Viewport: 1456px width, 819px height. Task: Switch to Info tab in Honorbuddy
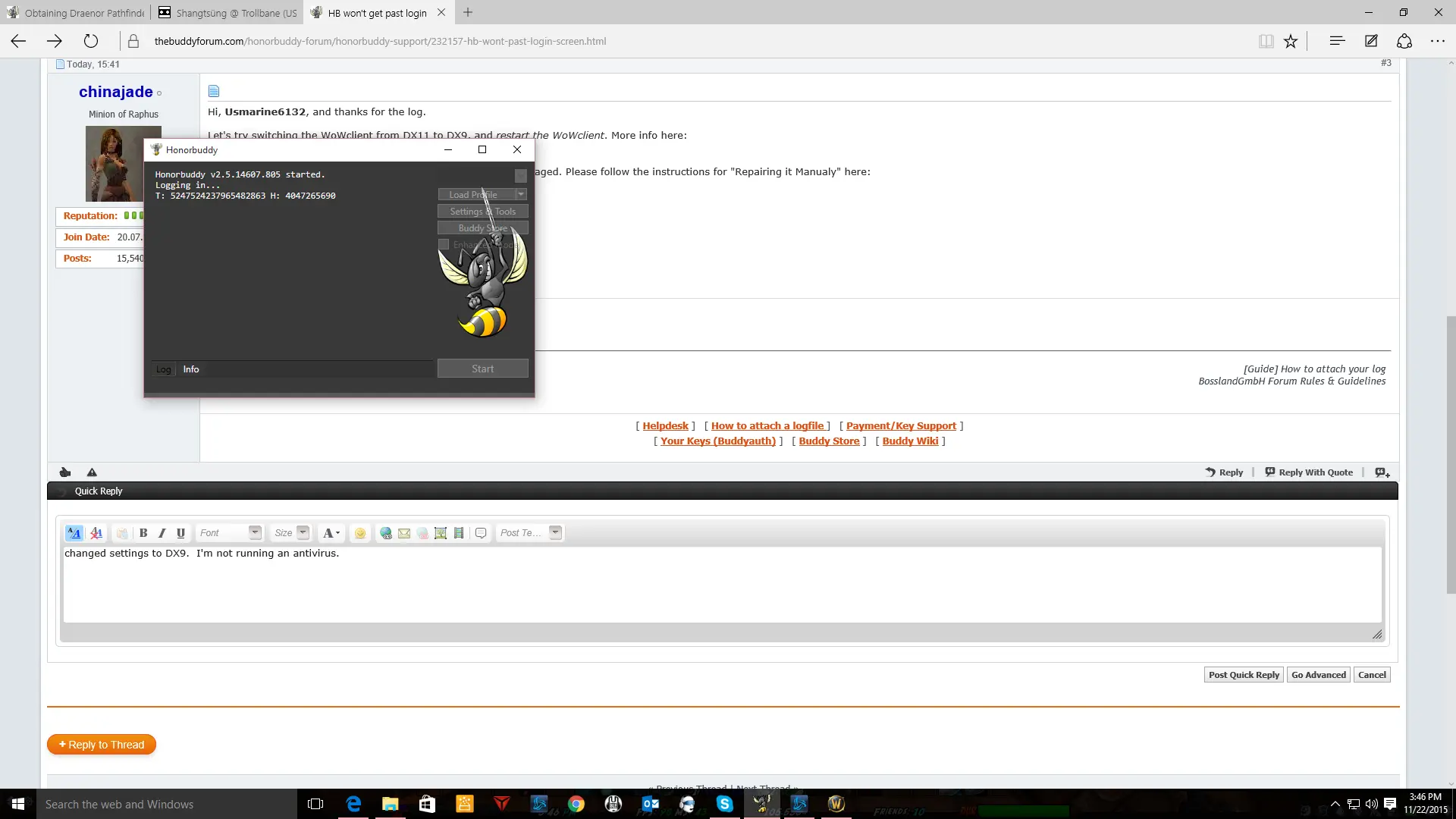(x=191, y=369)
